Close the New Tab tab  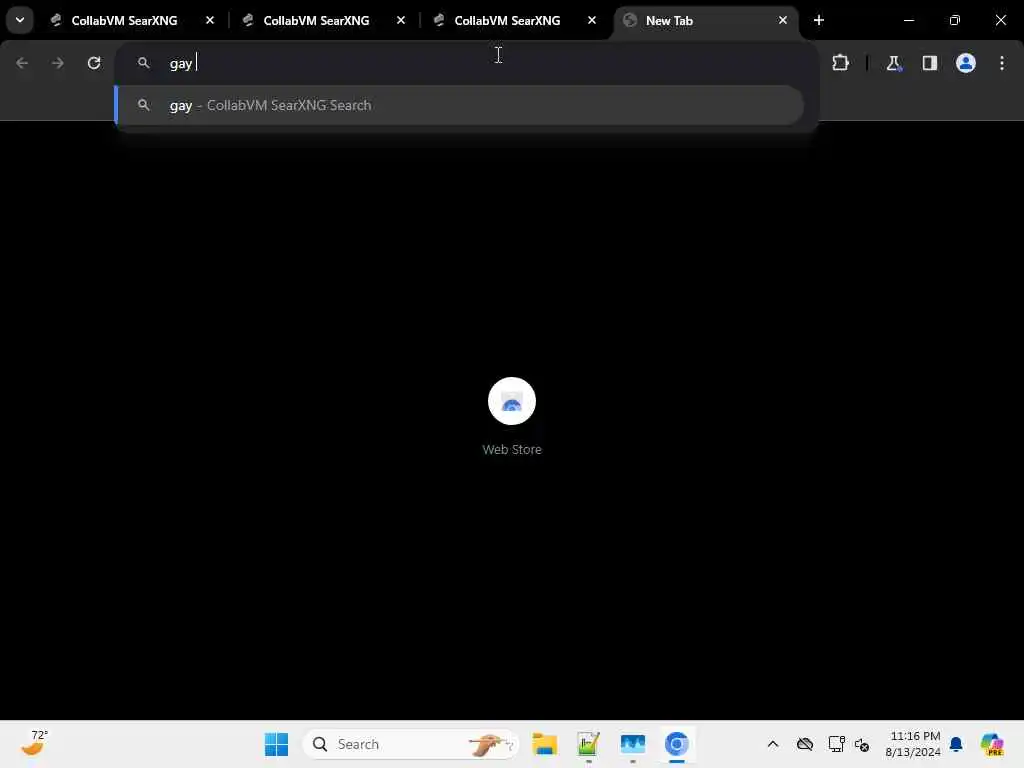tap(782, 20)
